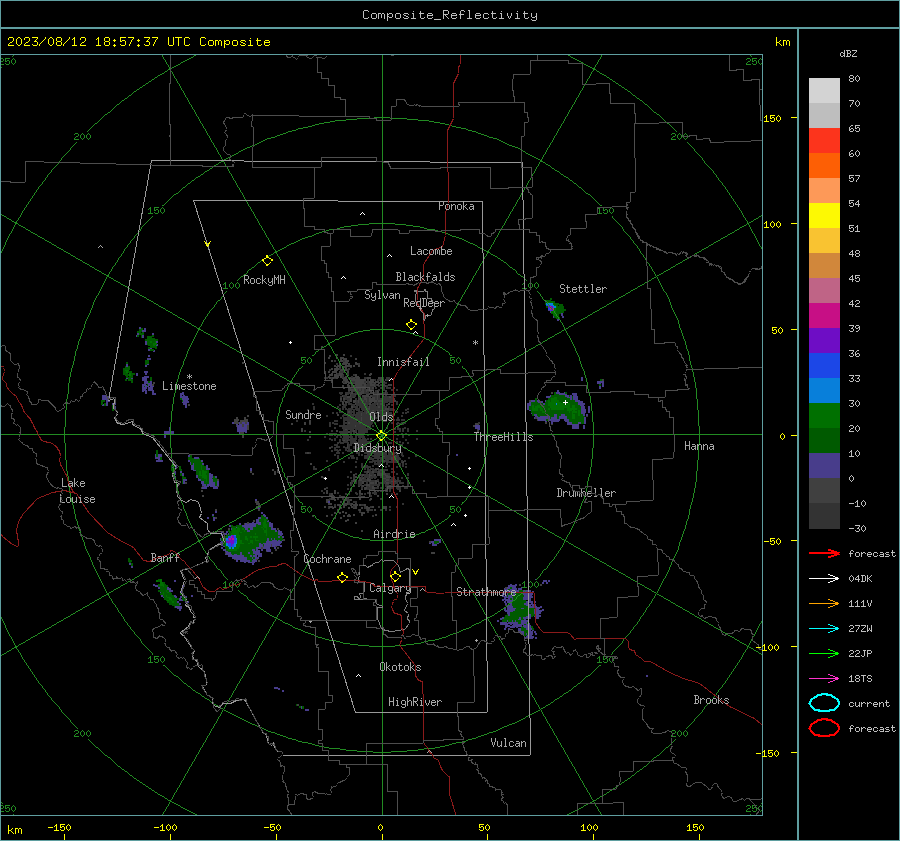Click the Ponoka town label

pos(456,206)
